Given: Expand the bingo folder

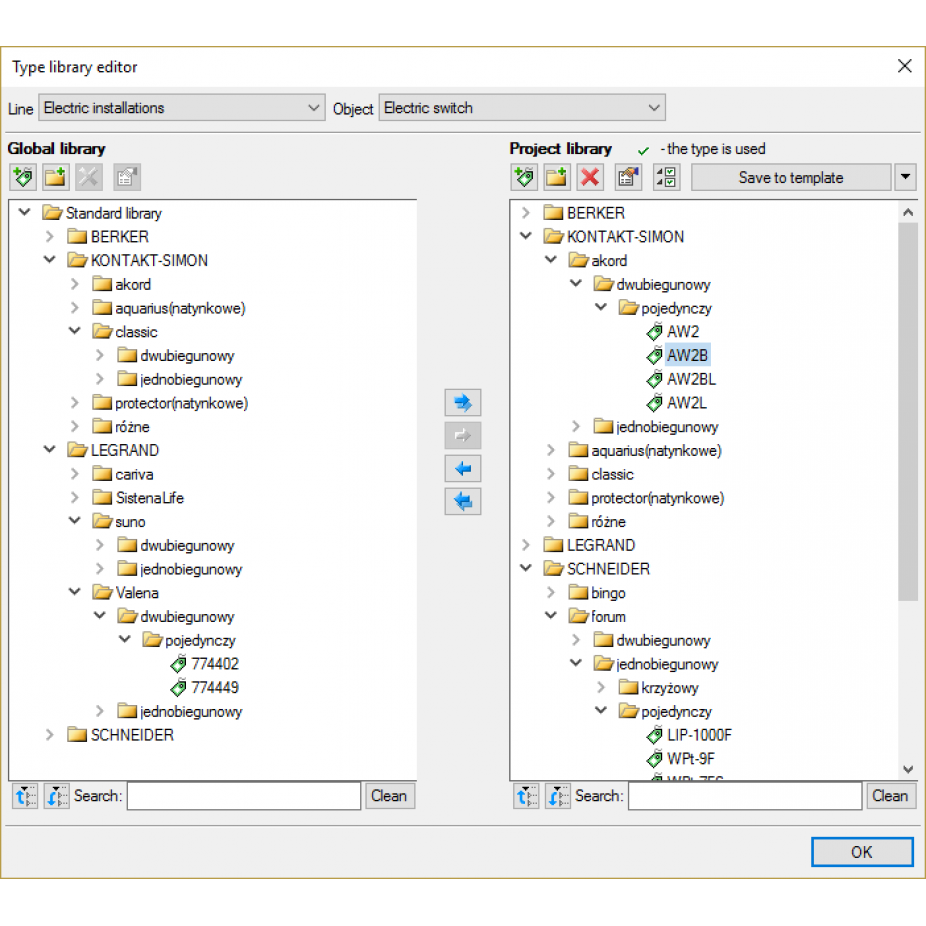Looking at the screenshot, I should 550,592.
